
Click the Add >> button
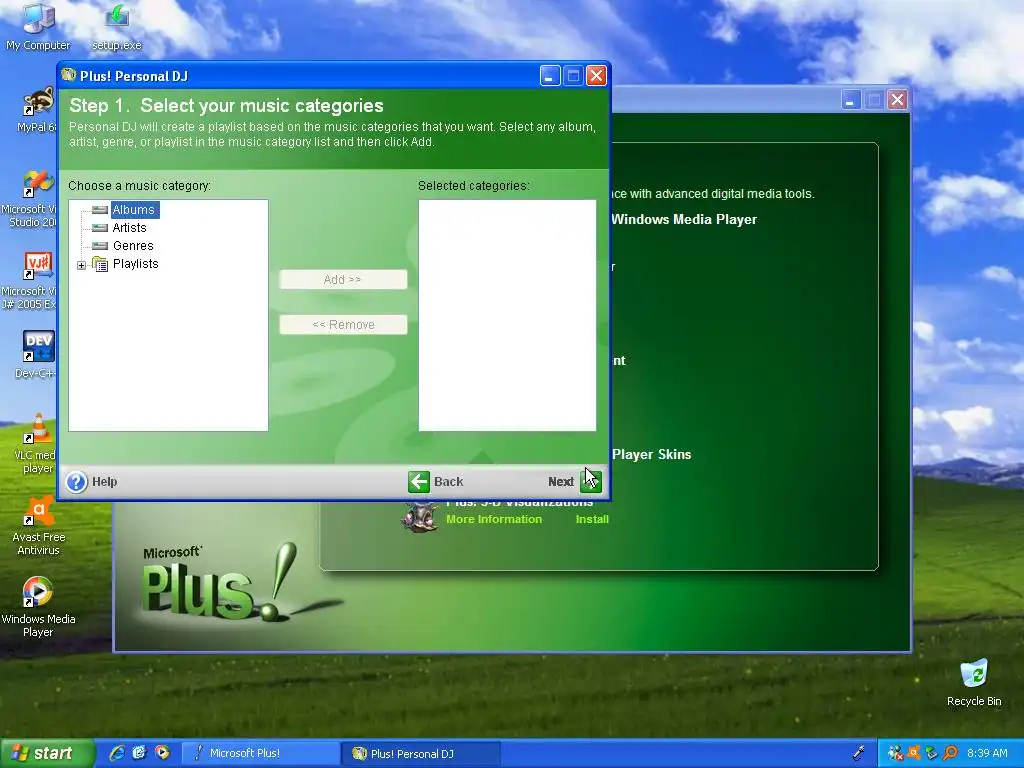point(343,280)
